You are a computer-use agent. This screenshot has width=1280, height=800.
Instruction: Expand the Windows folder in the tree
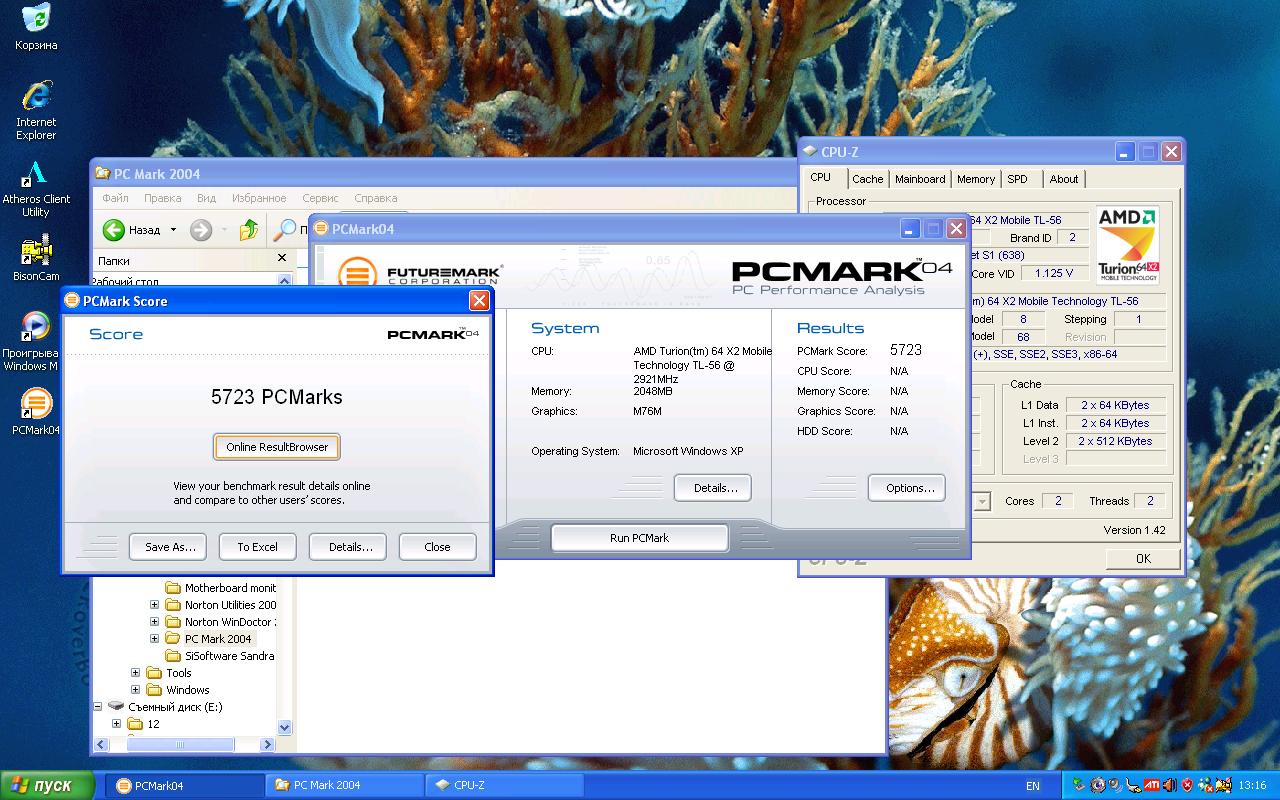(135, 689)
